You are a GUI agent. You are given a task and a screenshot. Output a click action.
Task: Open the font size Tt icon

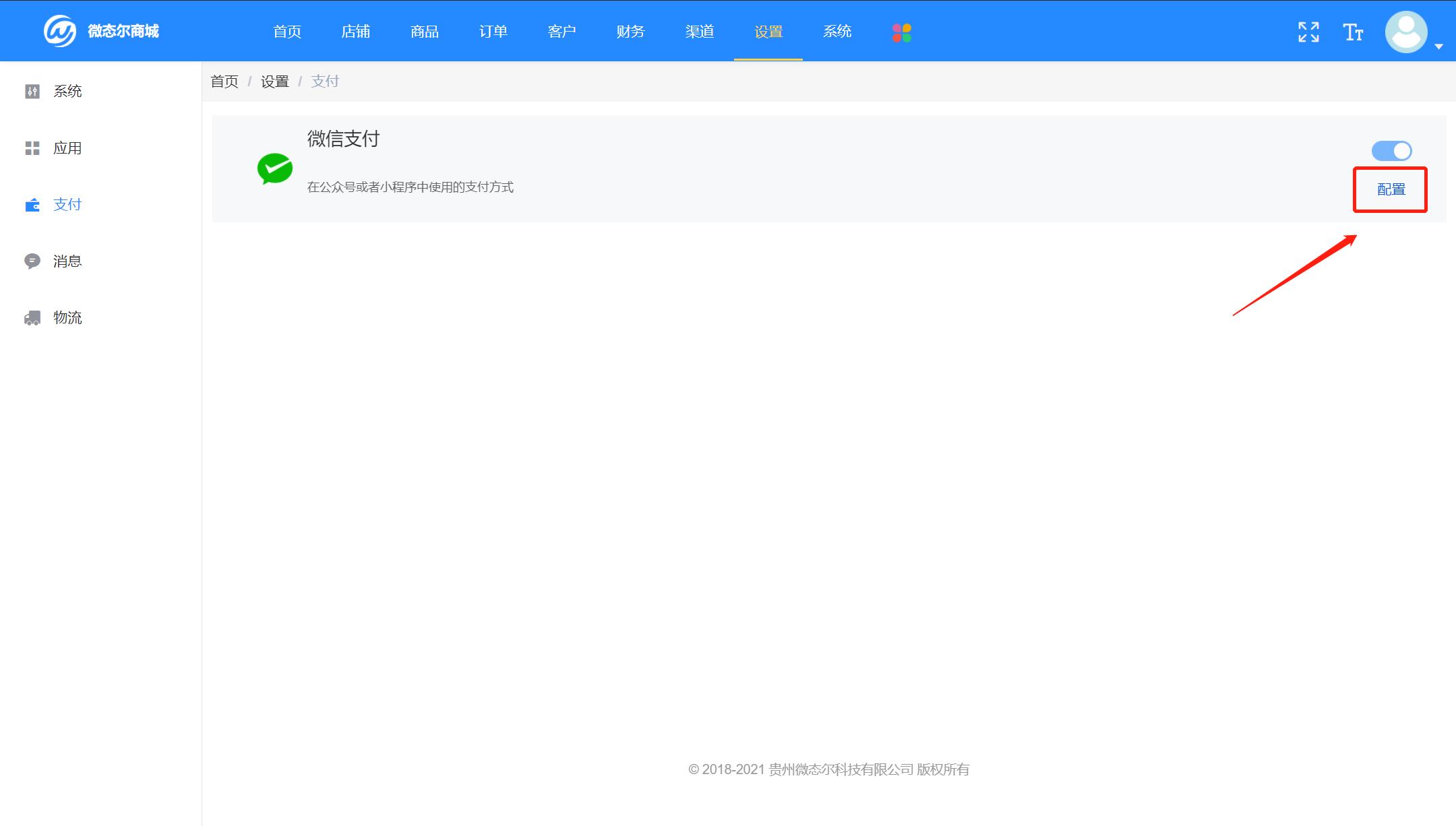[x=1353, y=32]
